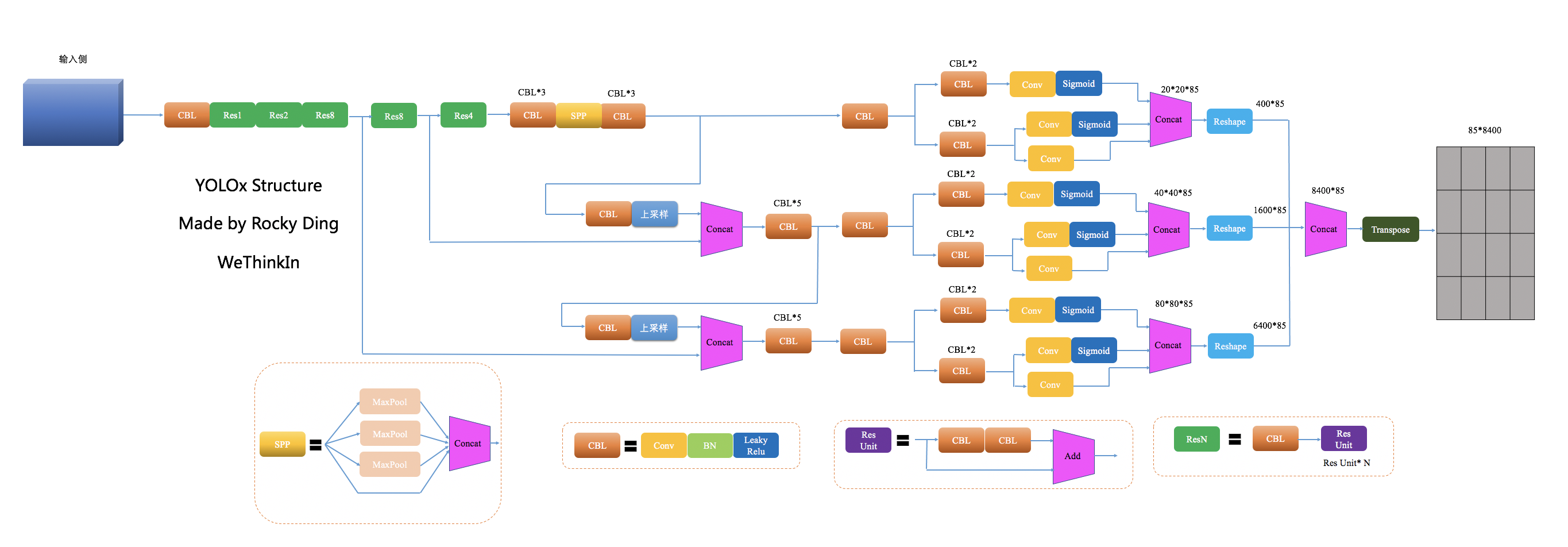The height and width of the screenshot is (547, 1568).
Task: Click the '40*40*85' dimension label
Action: pyautogui.click(x=1173, y=193)
